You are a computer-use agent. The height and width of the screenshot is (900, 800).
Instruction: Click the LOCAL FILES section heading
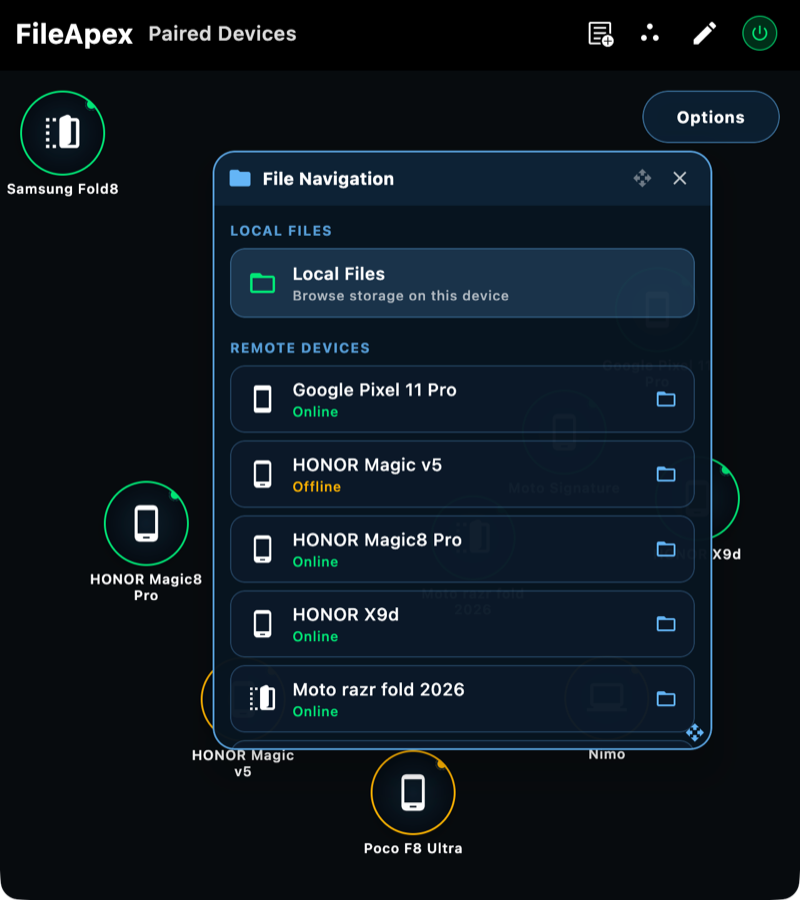point(281,231)
